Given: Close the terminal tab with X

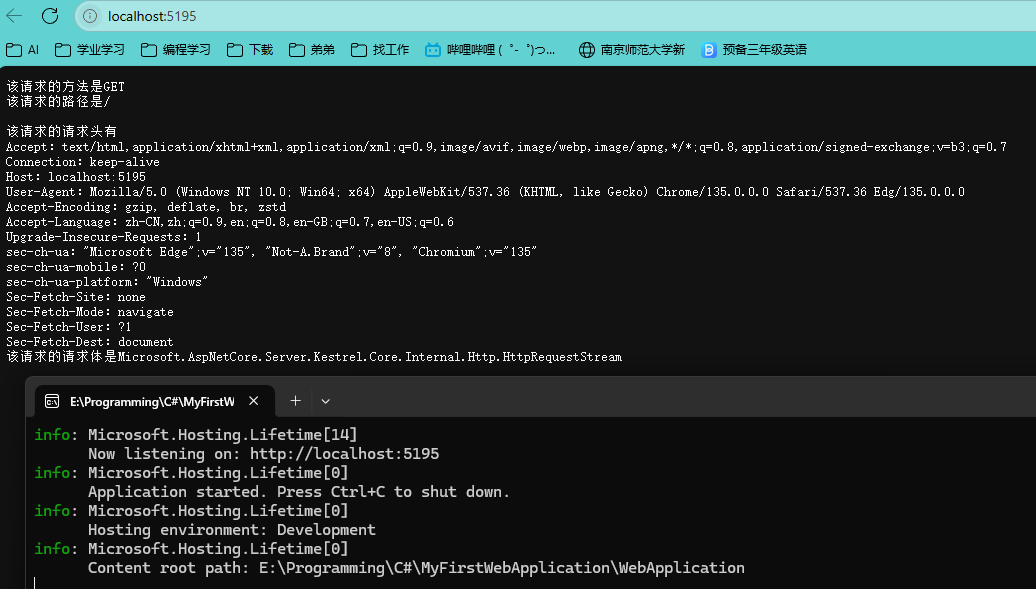Looking at the screenshot, I should click(254, 401).
